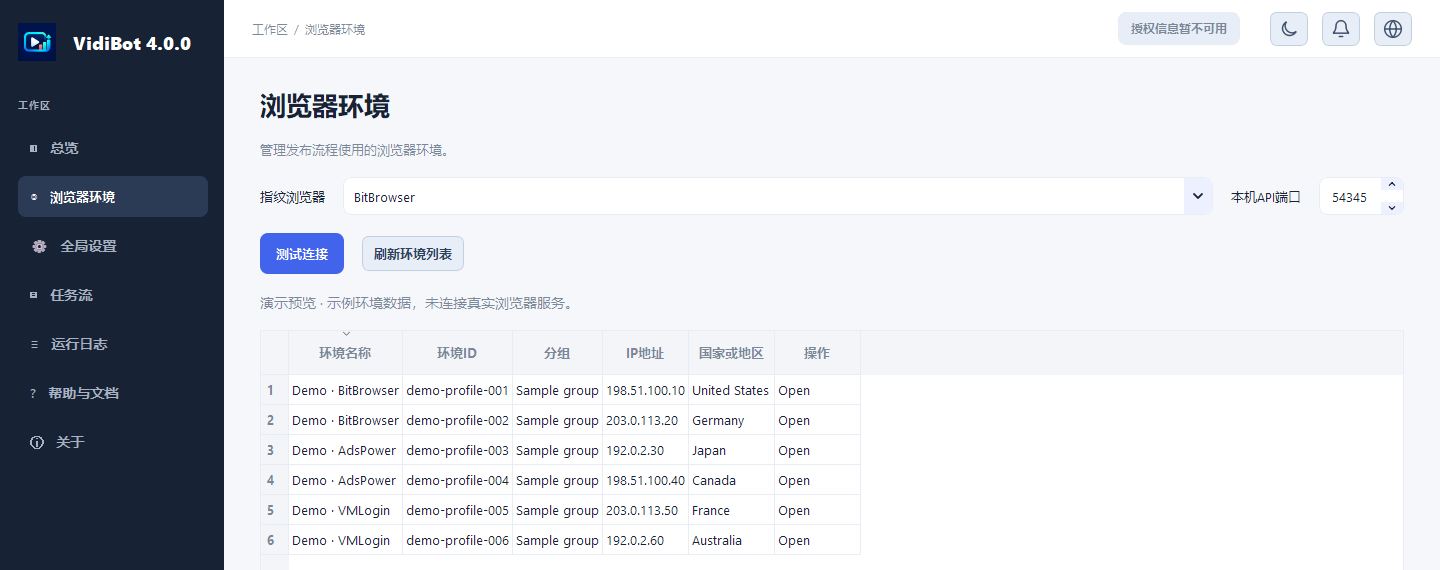Click 授权信息暂不可用 status button
The image size is (1440, 570).
pos(1179,29)
